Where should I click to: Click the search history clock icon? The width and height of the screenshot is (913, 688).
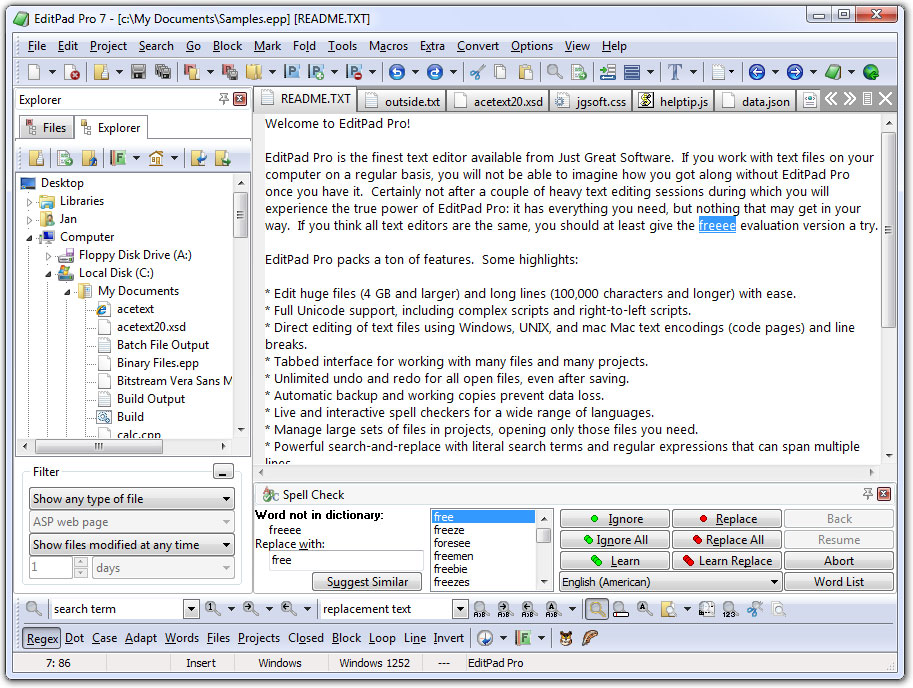pos(484,638)
